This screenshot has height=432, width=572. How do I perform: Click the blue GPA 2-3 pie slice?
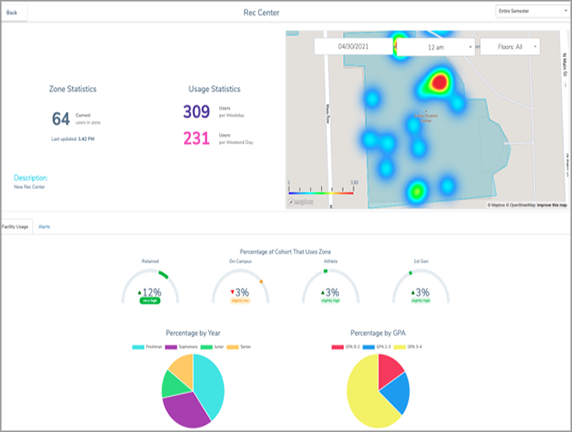point(397,392)
